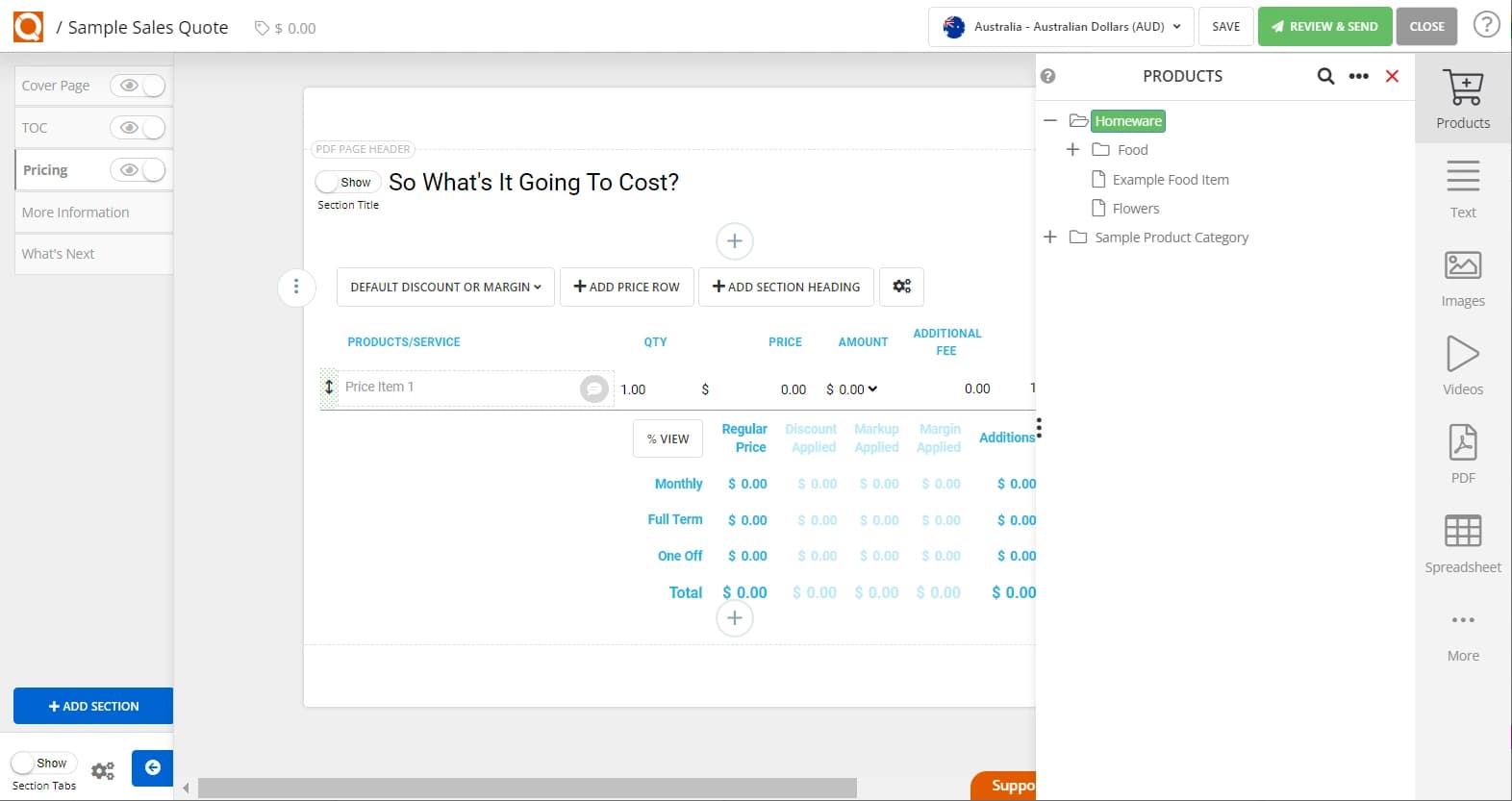Viewport: 1512px width, 801px height.
Task: Add block above pricing table
Action: tap(735, 241)
